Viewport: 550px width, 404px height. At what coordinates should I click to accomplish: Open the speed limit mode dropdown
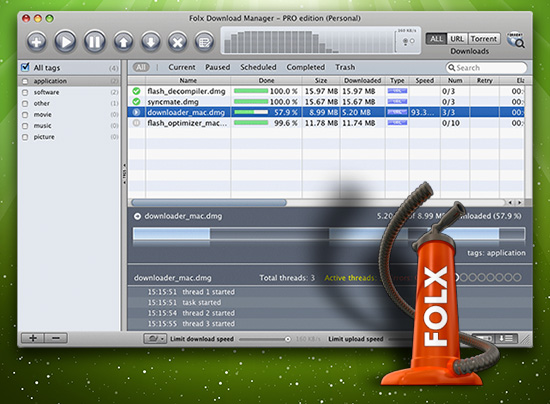click(155, 339)
